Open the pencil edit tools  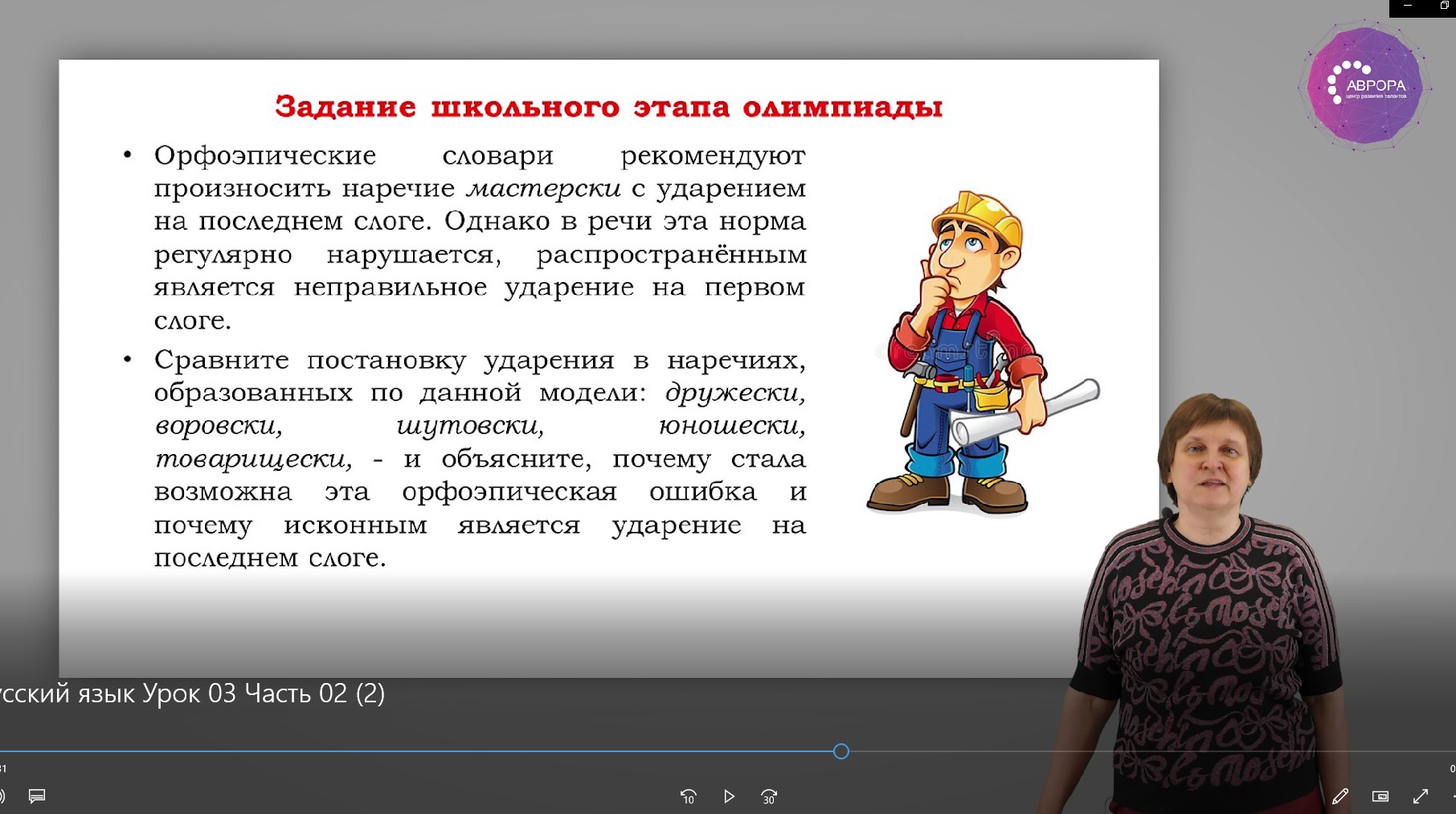click(1339, 796)
